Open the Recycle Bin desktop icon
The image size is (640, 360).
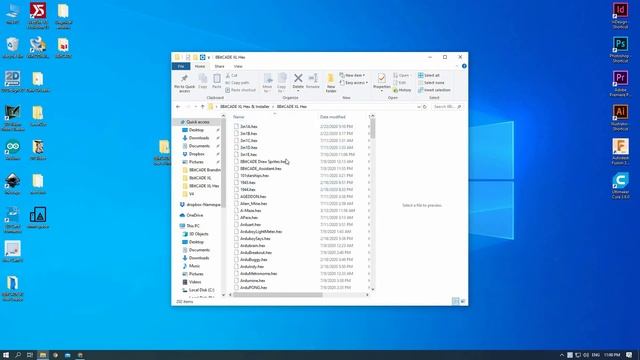13,48
